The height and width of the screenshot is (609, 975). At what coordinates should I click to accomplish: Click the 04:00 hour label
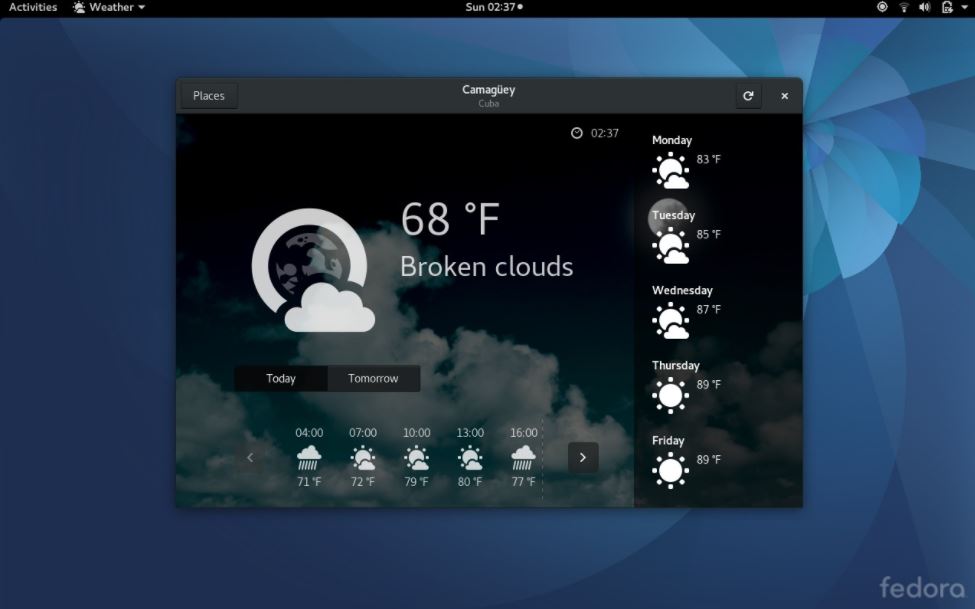pyautogui.click(x=309, y=432)
